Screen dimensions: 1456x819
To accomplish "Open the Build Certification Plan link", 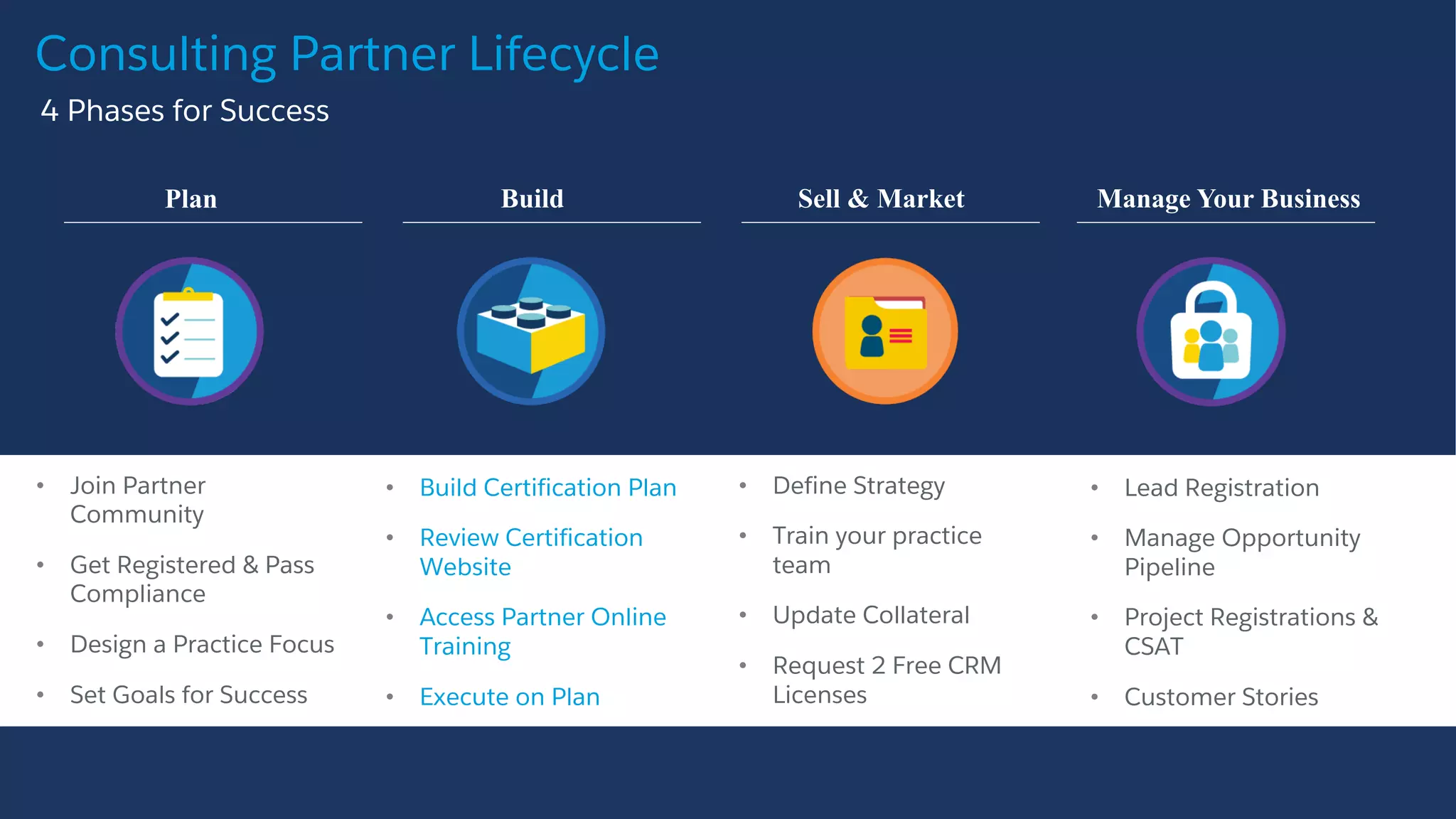I will click(548, 488).
